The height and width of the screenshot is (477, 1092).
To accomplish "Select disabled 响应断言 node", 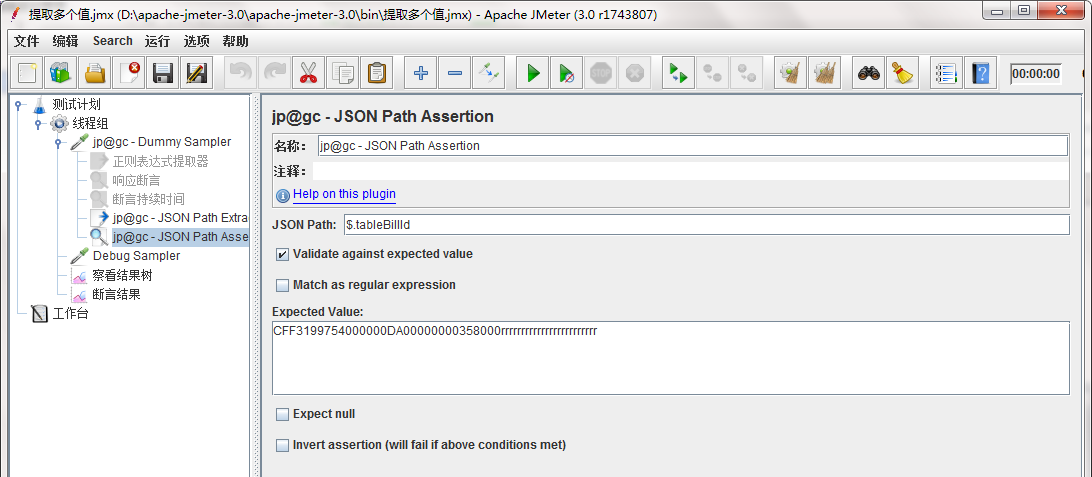I will click(x=136, y=180).
